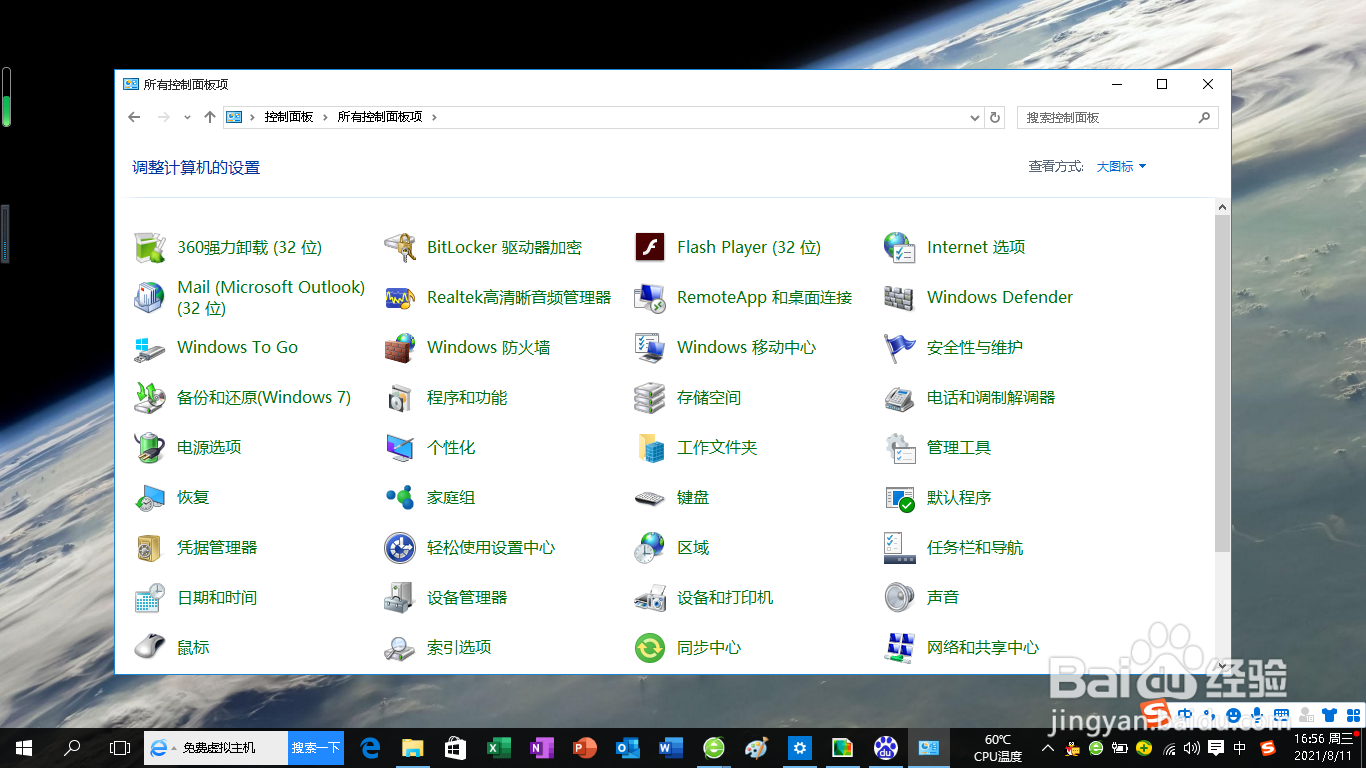The width and height of the screenshot is (1366, 768).
Task: Click the taskbar clock showing 16:56
Action: coord(1323,747)
